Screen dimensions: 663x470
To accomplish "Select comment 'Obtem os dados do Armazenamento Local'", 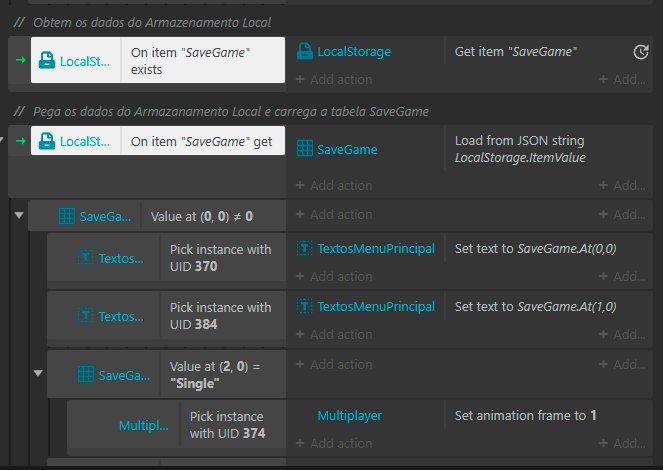I will (152, 22).
